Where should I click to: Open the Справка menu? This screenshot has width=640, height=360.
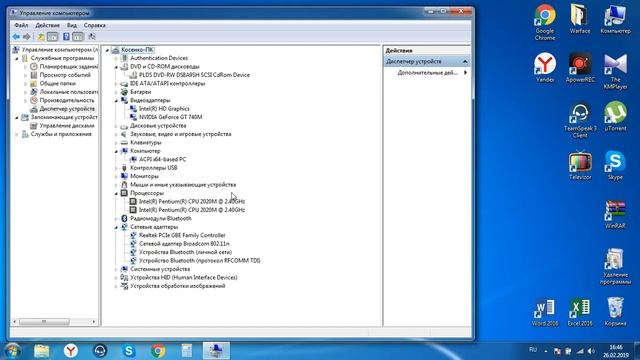(x=95, y=25)
